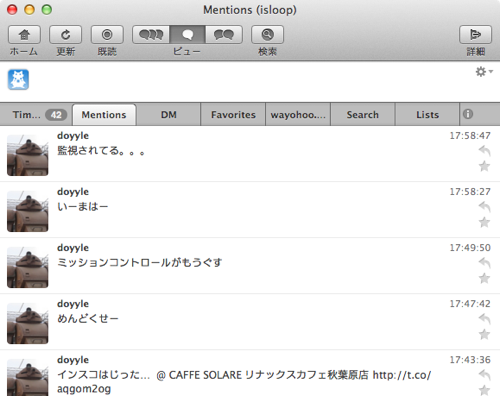Open the gear settings dropdown menu

(484, 72)
